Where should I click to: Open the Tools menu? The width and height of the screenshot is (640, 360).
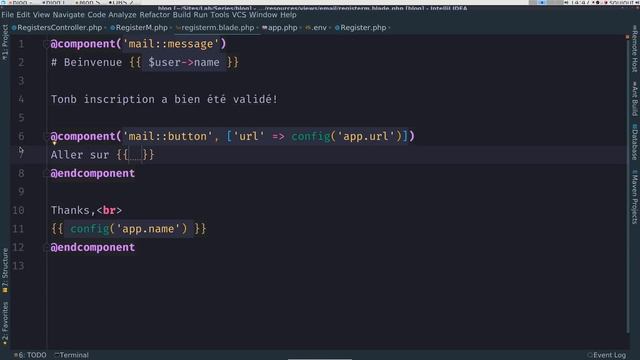click(220, 15)
